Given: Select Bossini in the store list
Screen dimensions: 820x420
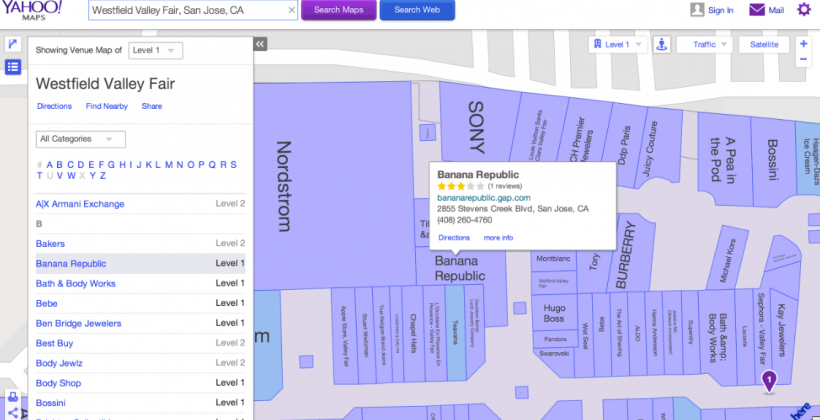Looking at the screenshot, I should pyautogui.click(x=140, y=403).
